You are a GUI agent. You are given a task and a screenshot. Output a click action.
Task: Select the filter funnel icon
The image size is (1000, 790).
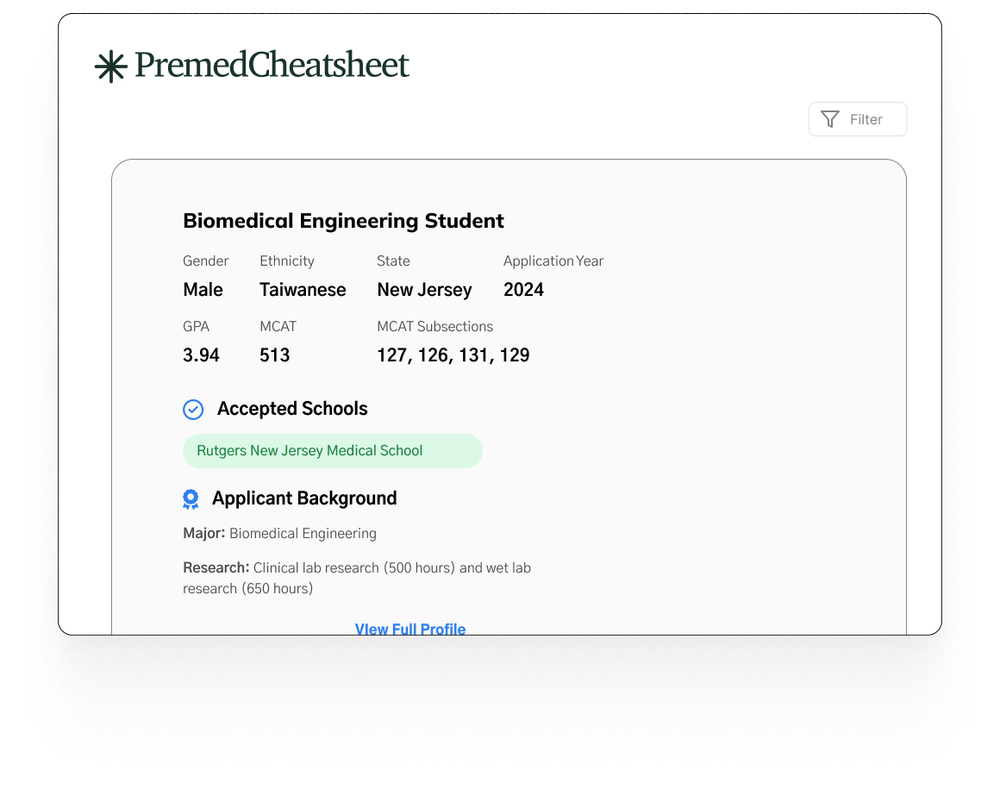[x=831, y=119]
